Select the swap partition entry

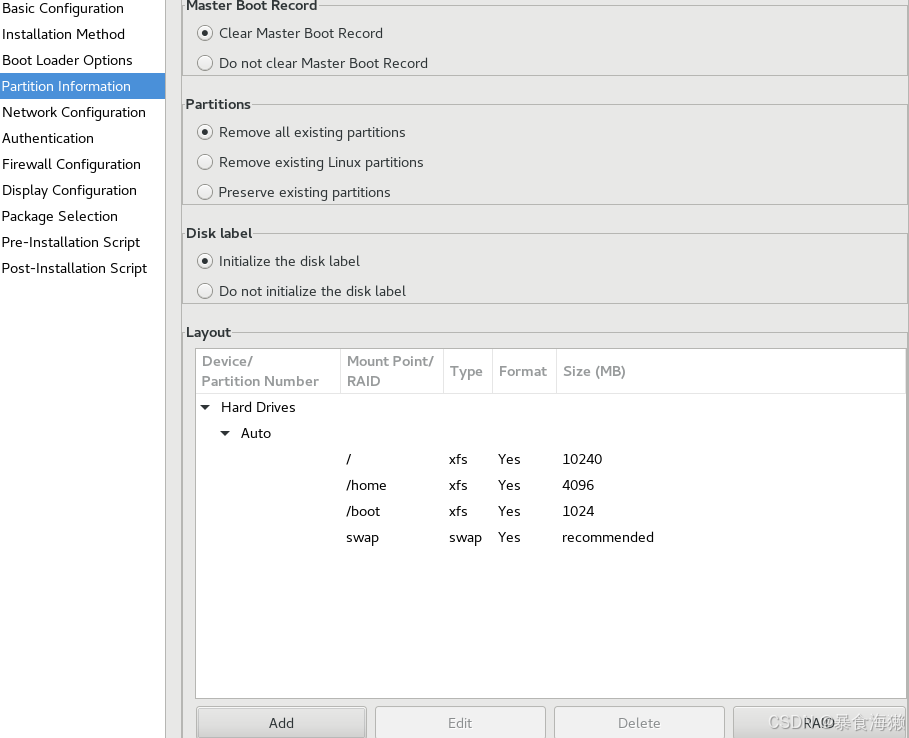coord(362,537)
